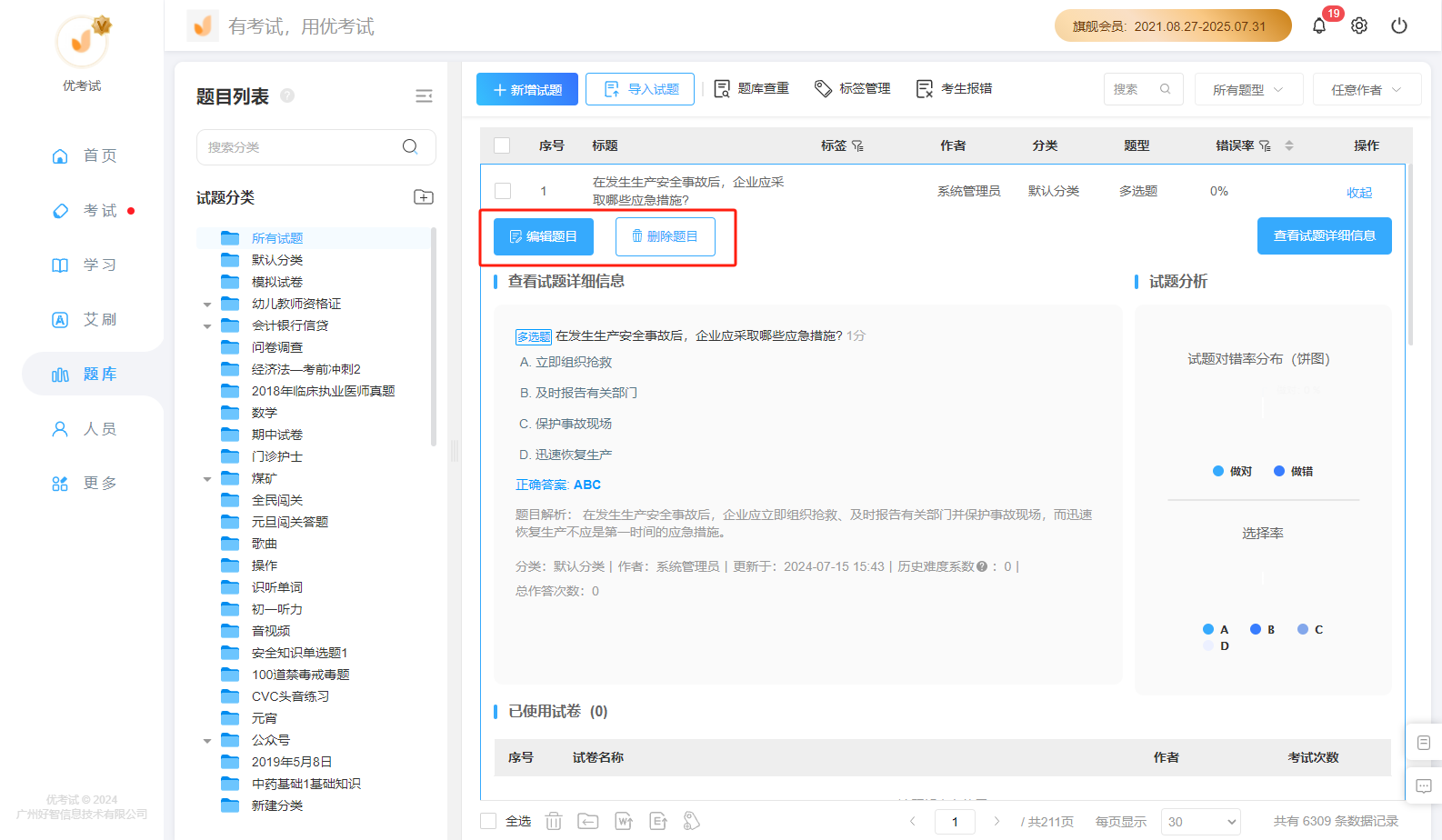1442x840 pixels.
Task: Click search magnifier in top search box
Action: [1166, 89]
